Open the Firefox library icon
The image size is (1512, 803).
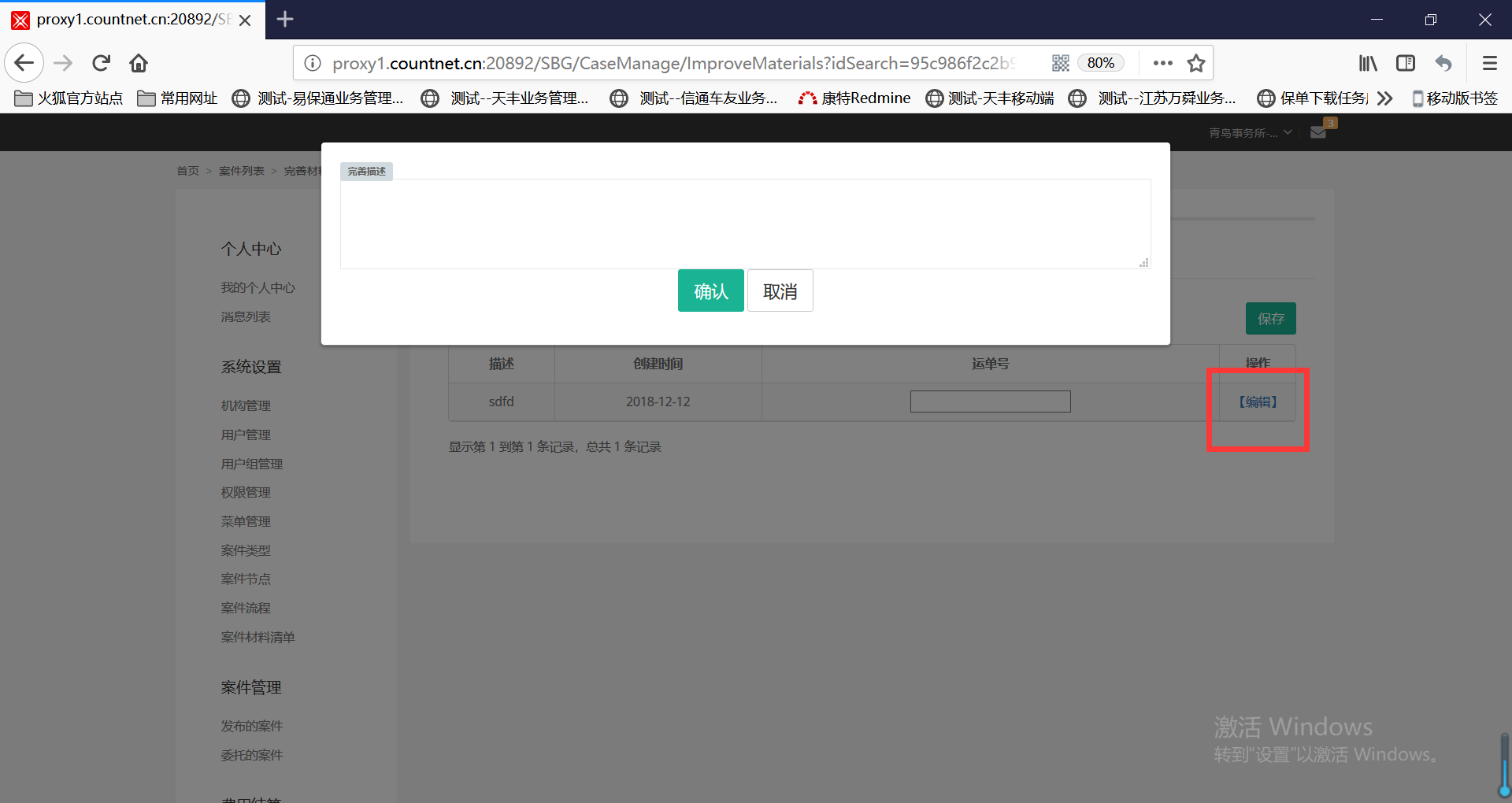point(1368,63)
